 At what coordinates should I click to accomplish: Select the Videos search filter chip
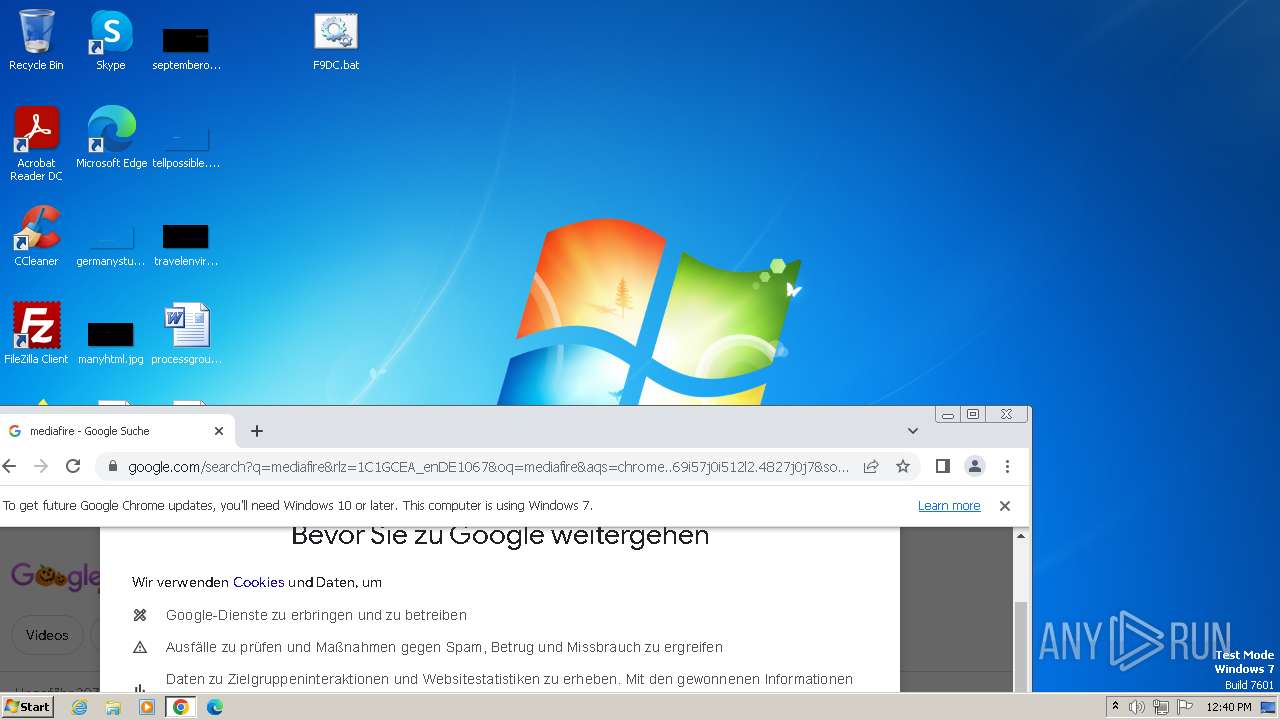click(47, 635)
